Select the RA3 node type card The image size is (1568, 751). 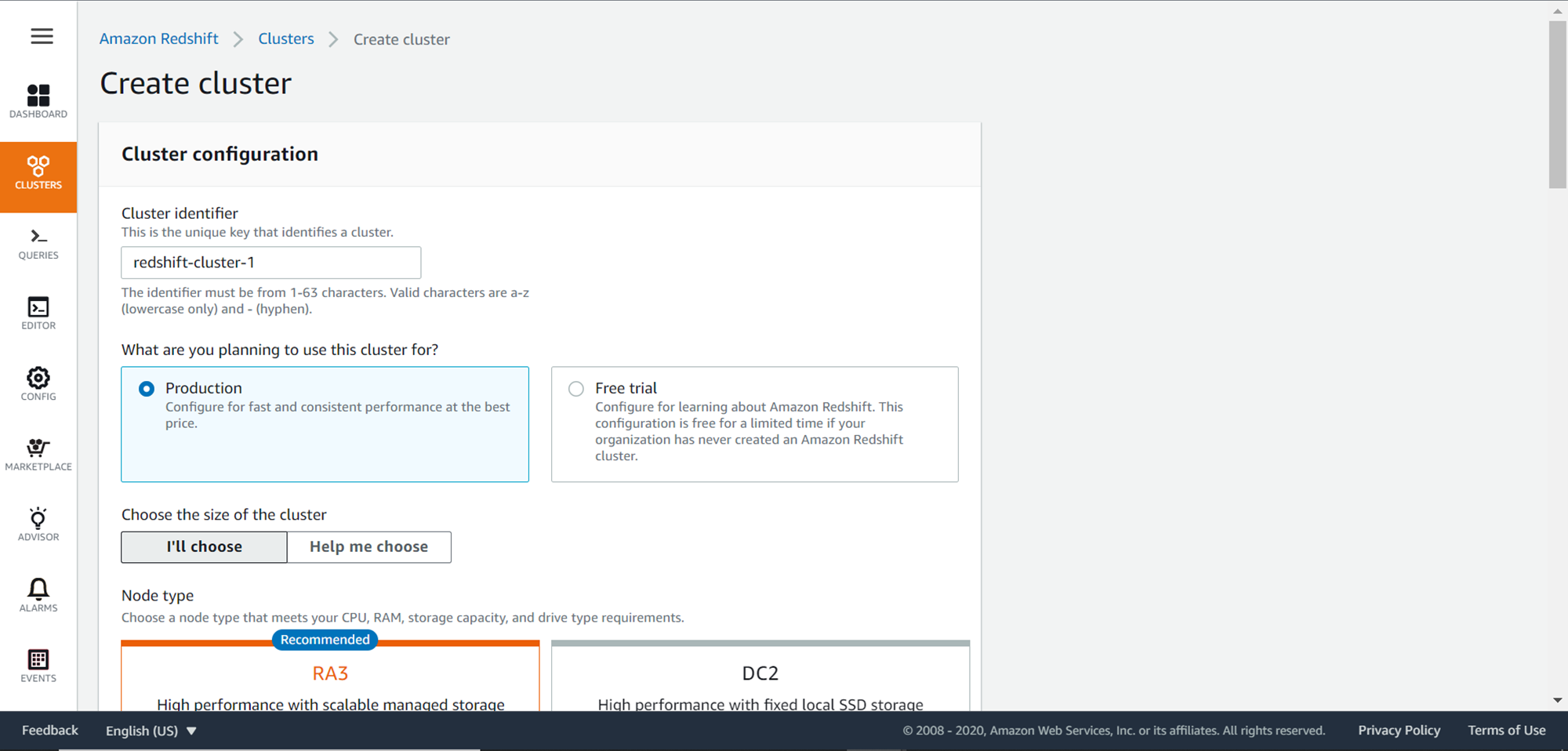(330, 677)
